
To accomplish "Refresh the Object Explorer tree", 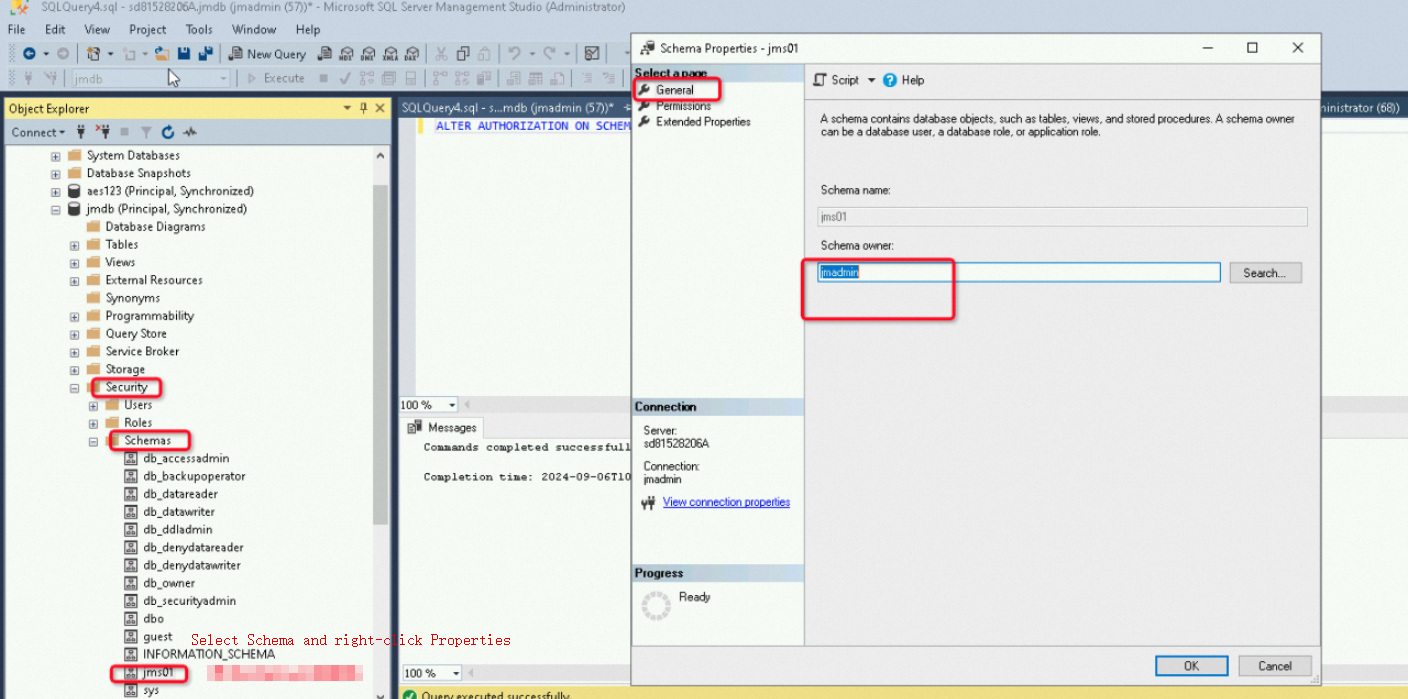I will click(x=168, y=132).
